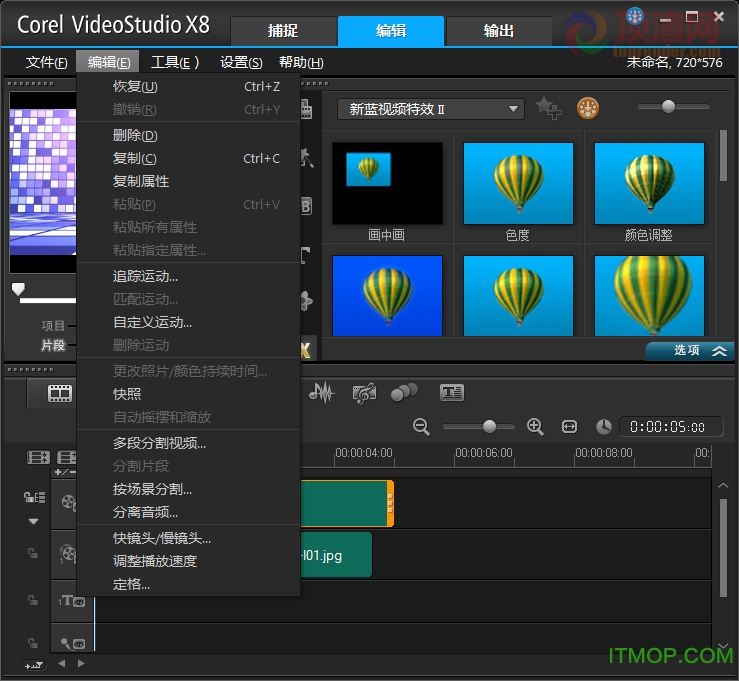The image size is (739, 681).
Task: Click the zoom in magnifier on timeline
Action: tap(535, 427)
